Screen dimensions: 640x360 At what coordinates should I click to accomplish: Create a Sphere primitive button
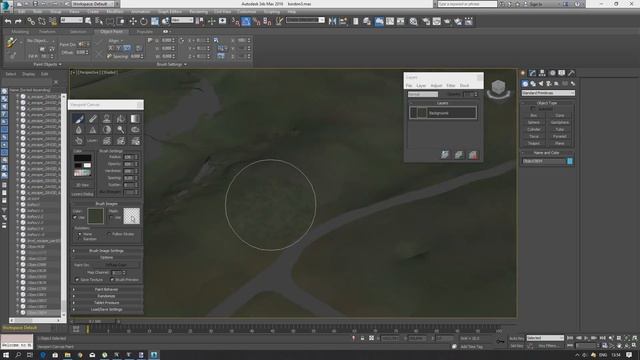coord(533,122)
